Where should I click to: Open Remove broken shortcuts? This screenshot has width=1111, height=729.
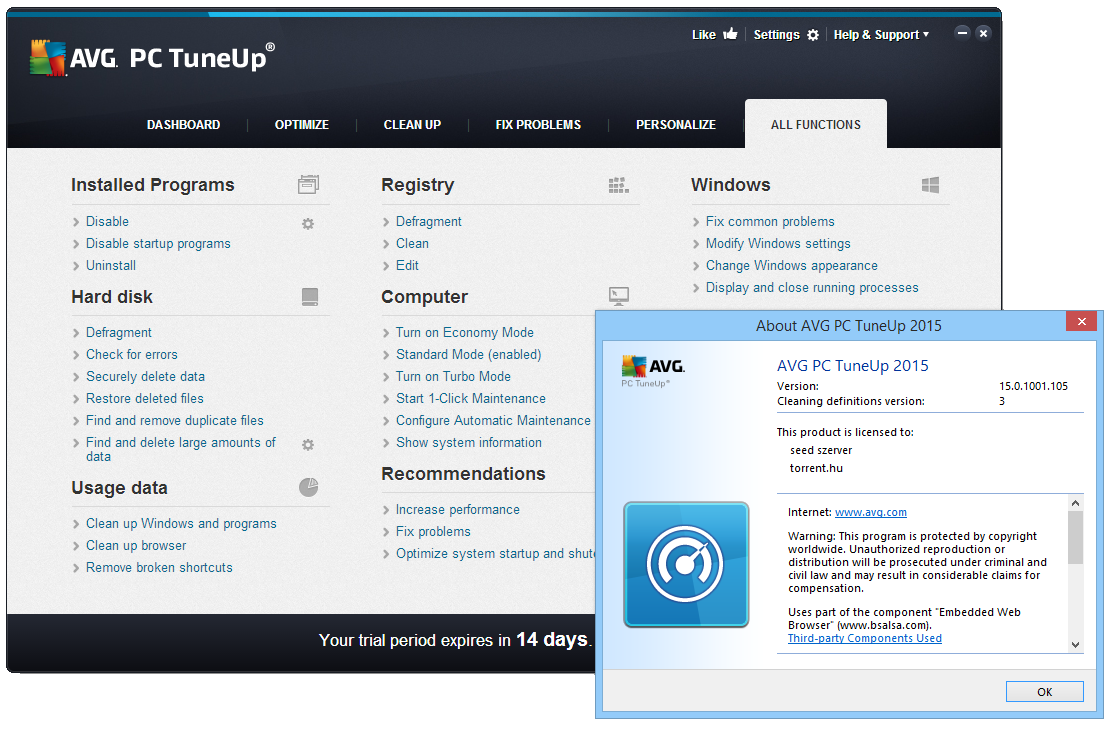[x=159, y=567]
